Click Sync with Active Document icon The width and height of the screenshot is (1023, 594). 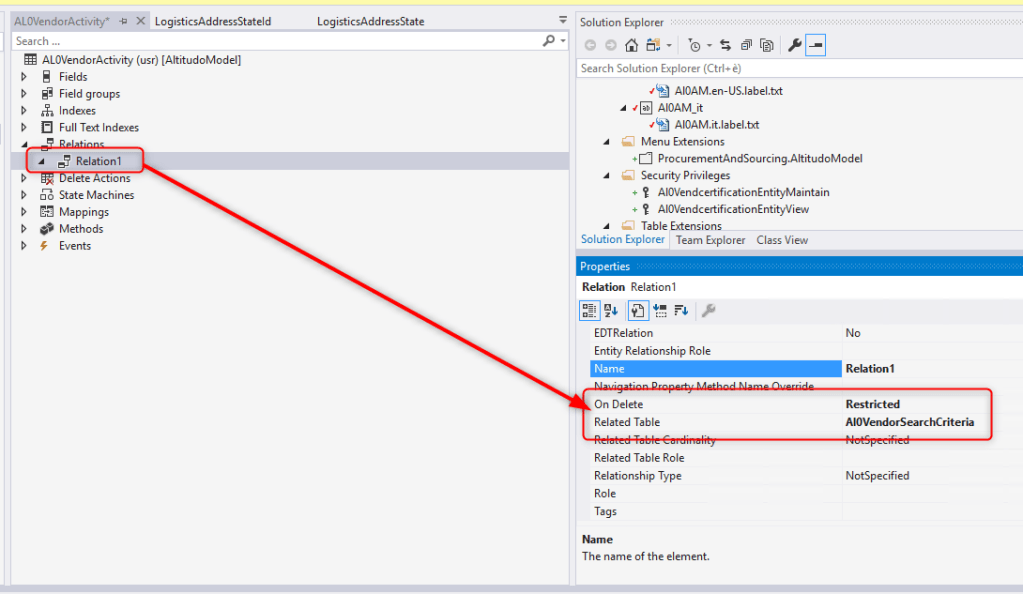coord(725,45)
